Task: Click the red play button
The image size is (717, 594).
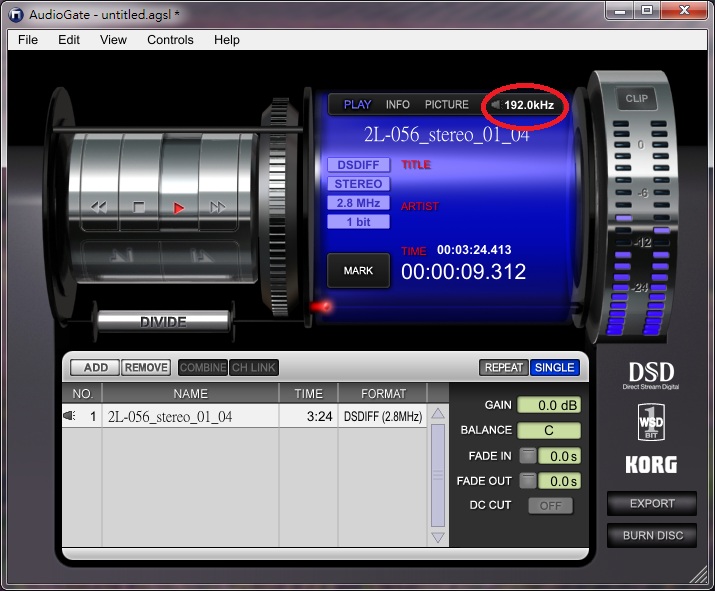Action: click(x=178, y=209)
